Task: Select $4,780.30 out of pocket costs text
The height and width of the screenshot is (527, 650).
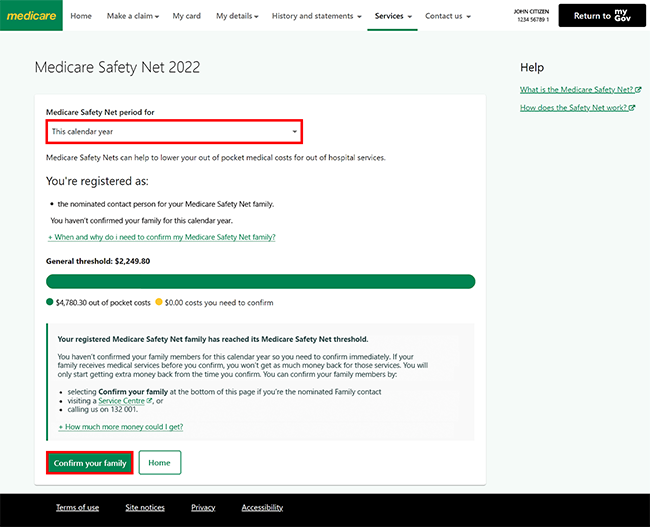Action: (103, 303)
